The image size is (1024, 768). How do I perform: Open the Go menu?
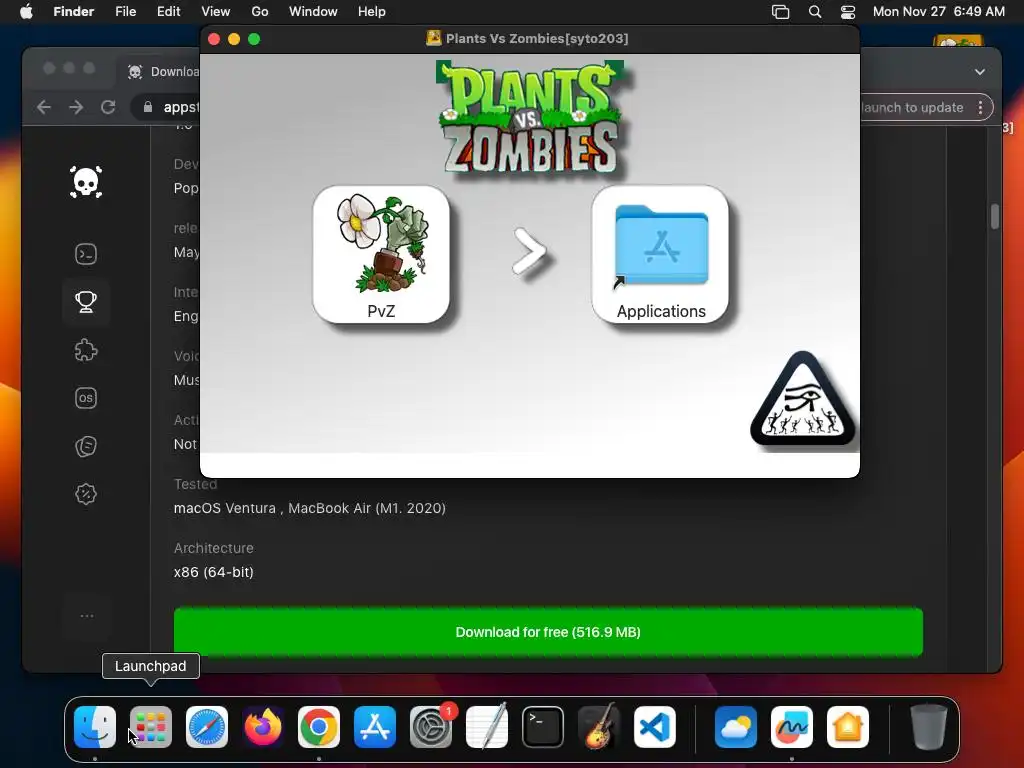coord(260,12)
